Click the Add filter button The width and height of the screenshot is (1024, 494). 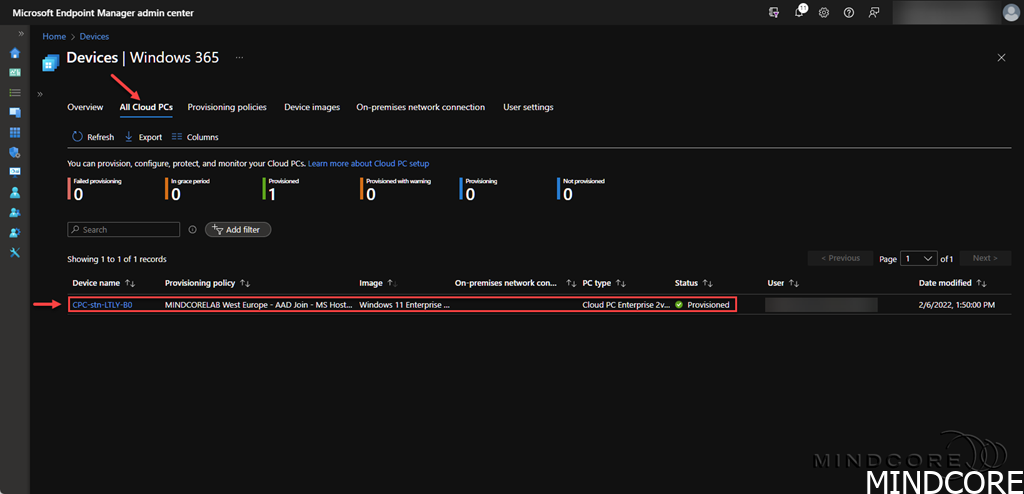tap(238, 230)
